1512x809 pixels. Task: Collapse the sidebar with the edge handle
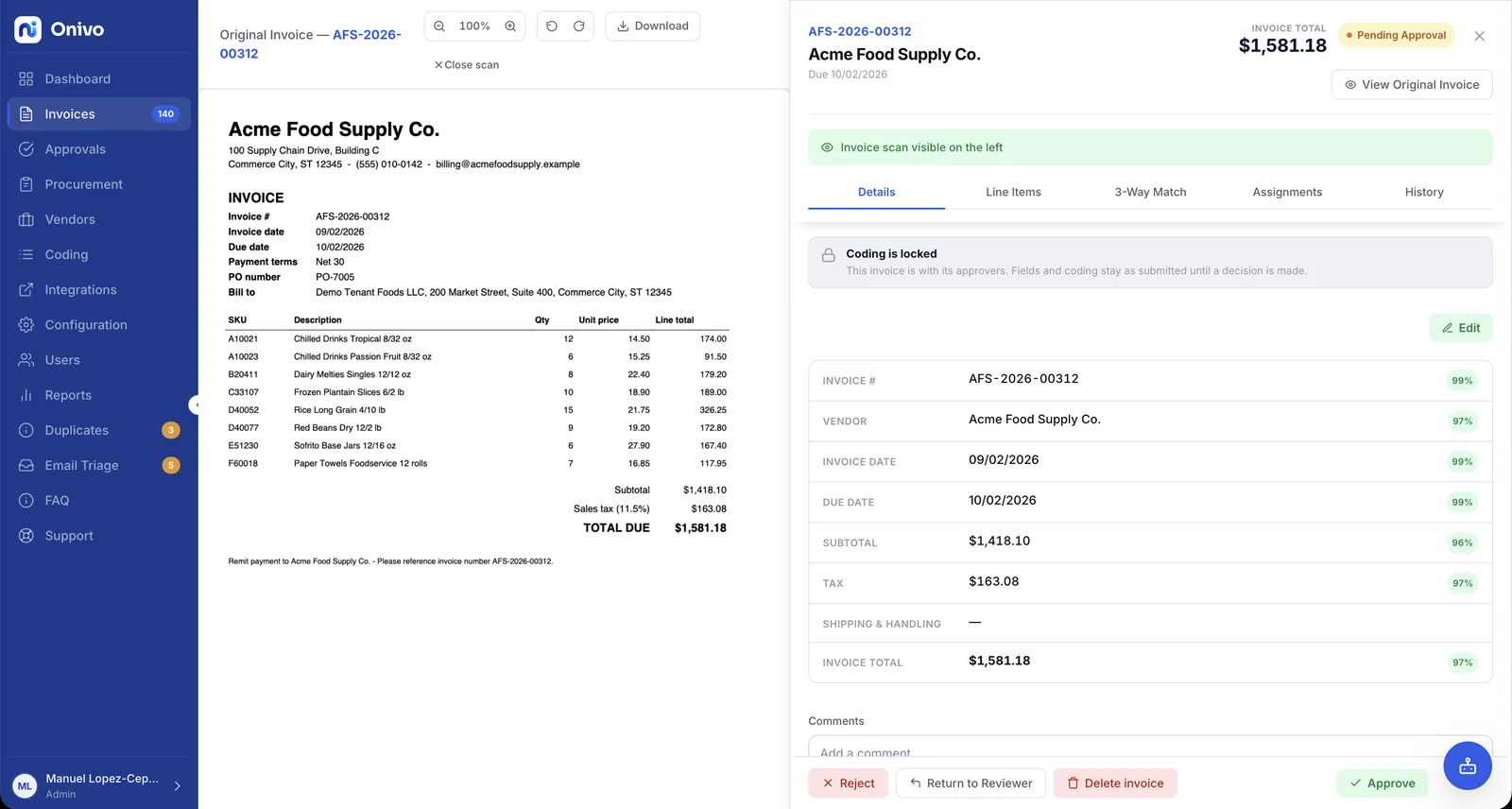[x=195, y=405]
